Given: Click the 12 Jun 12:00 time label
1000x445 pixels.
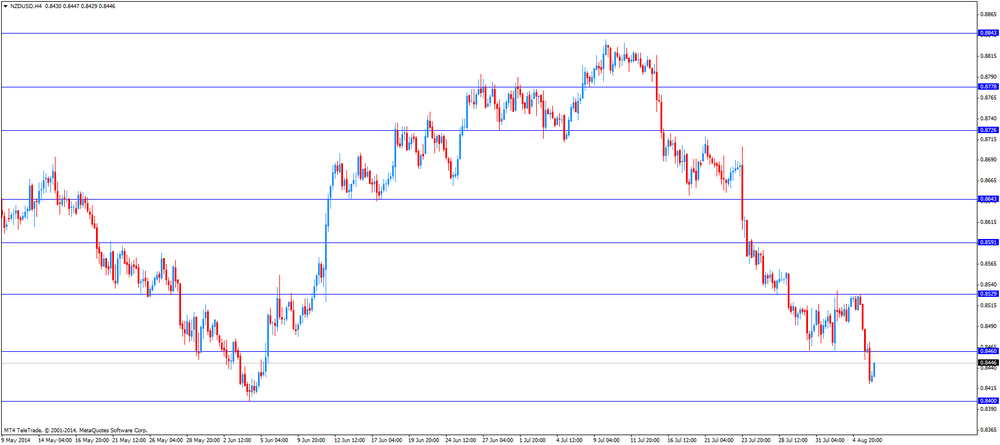Looking at the screenshot, I should click(349, 441).
